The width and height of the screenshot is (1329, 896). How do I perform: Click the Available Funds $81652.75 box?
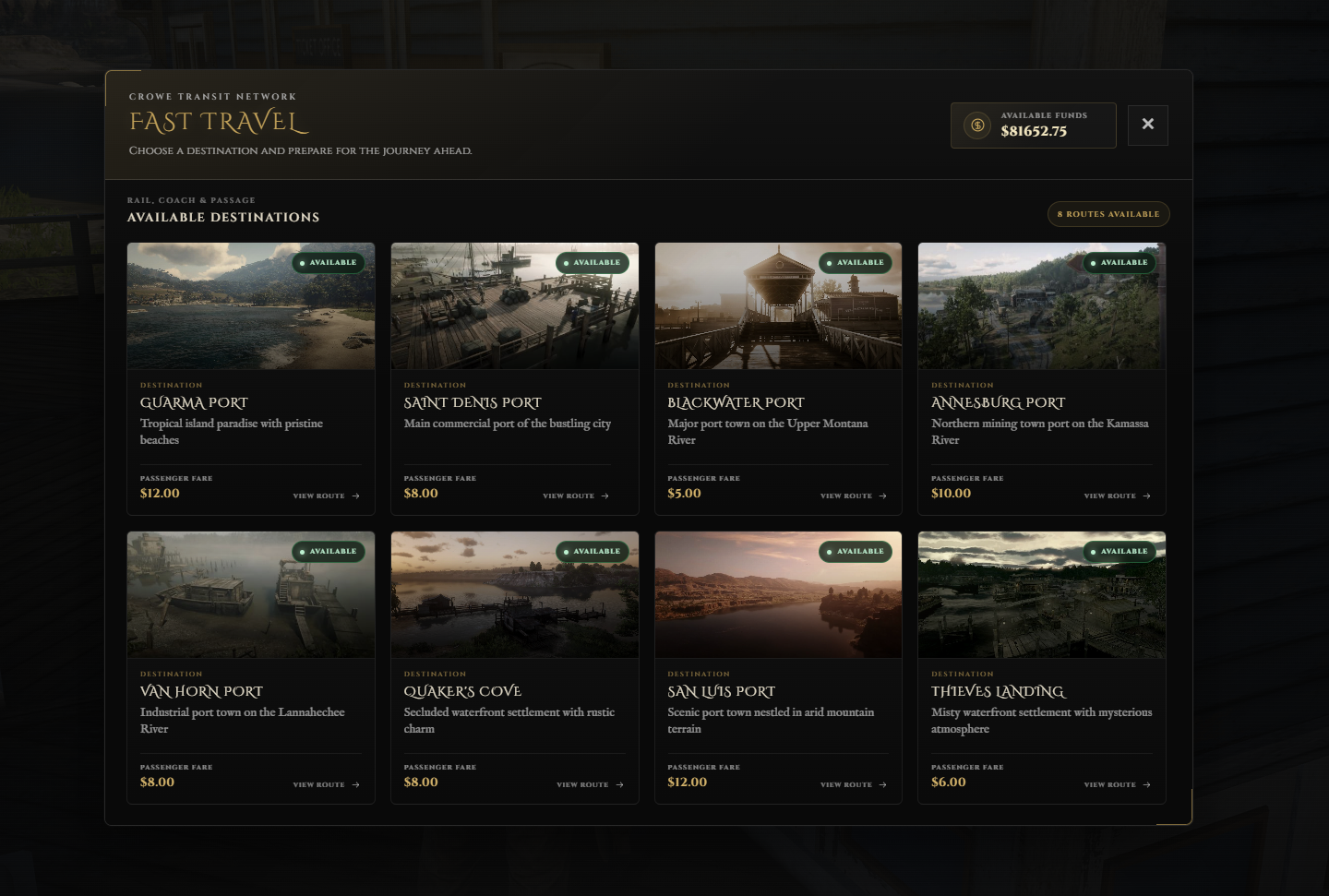1034,125
